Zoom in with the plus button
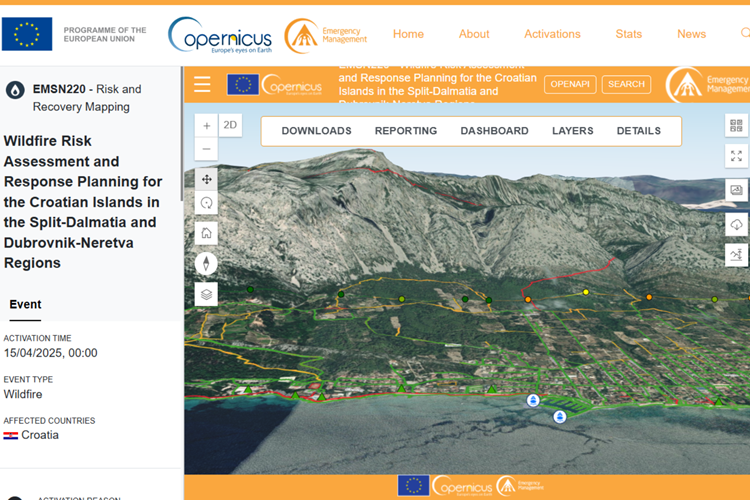Viewport: 750px width, 500px height. [x=207, y=126]
